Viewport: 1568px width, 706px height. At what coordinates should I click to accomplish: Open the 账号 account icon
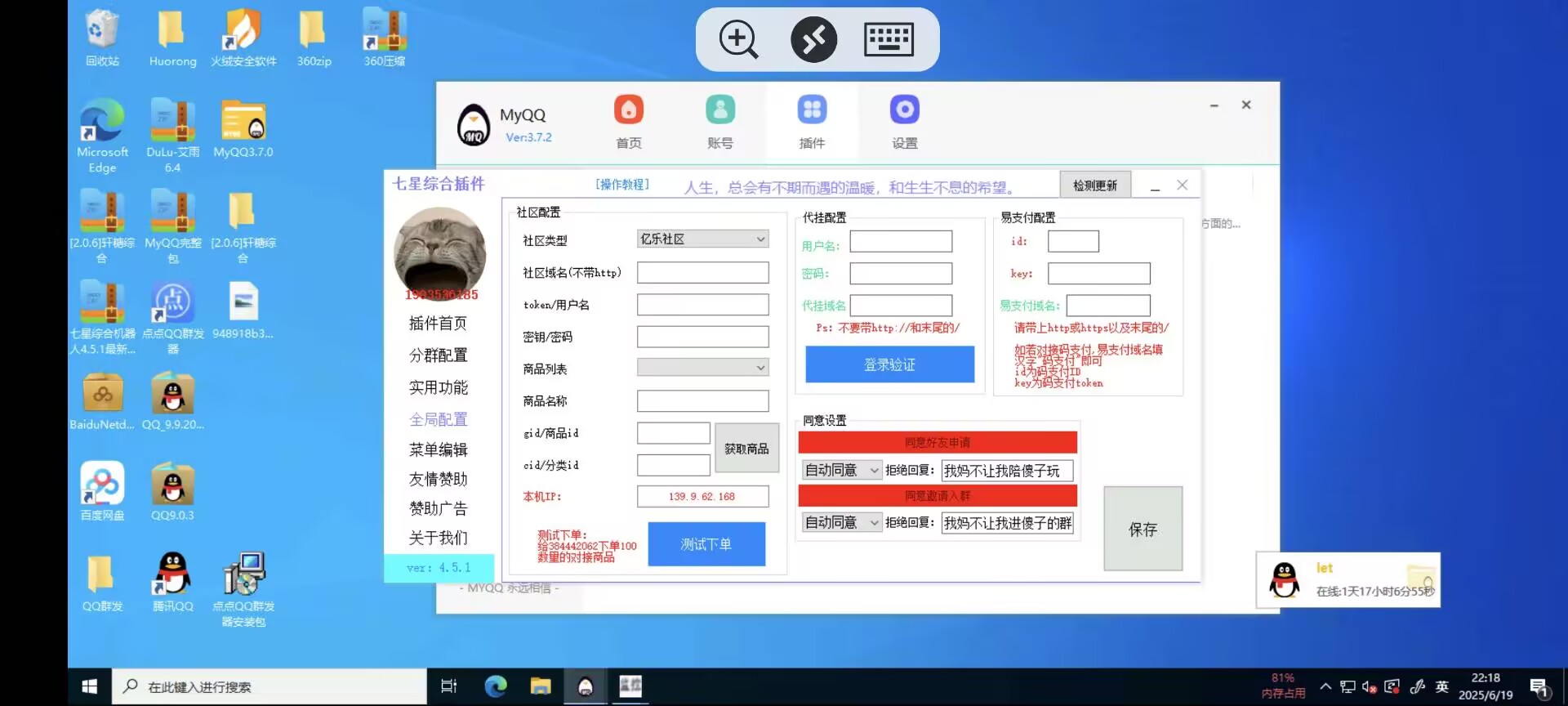[719, 110]
